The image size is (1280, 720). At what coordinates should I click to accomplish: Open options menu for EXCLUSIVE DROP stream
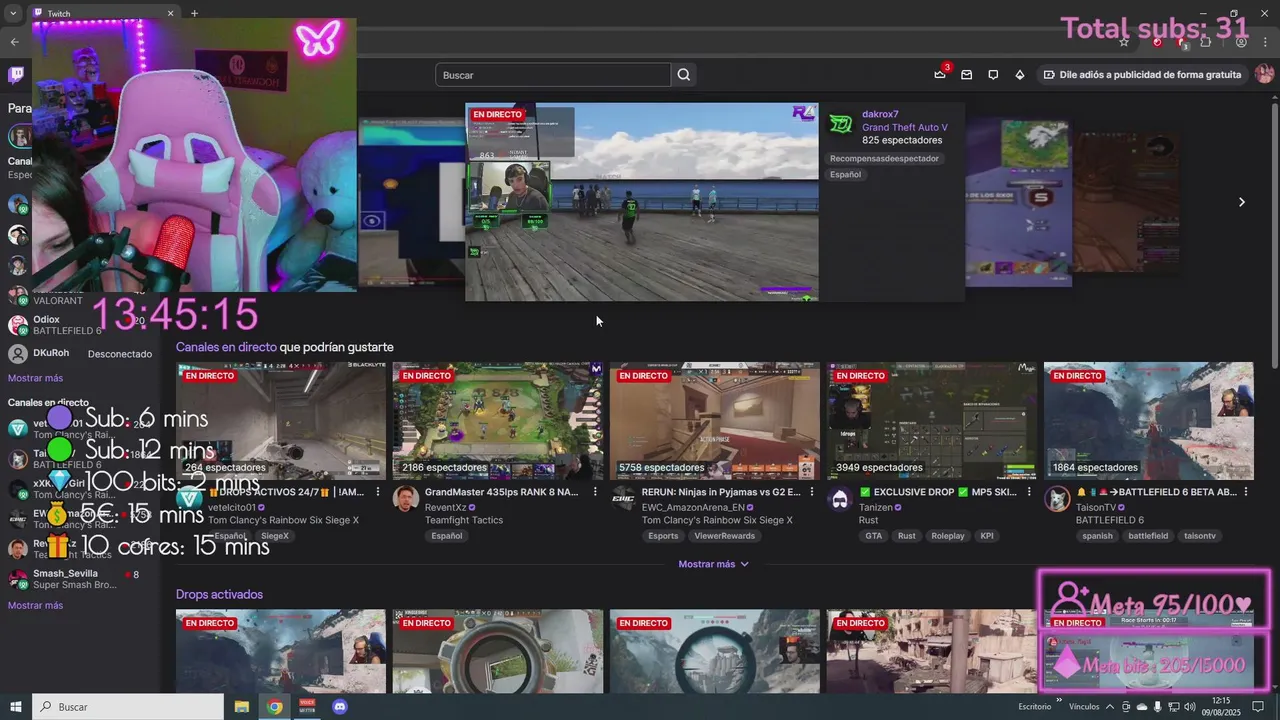(1029, 492)
